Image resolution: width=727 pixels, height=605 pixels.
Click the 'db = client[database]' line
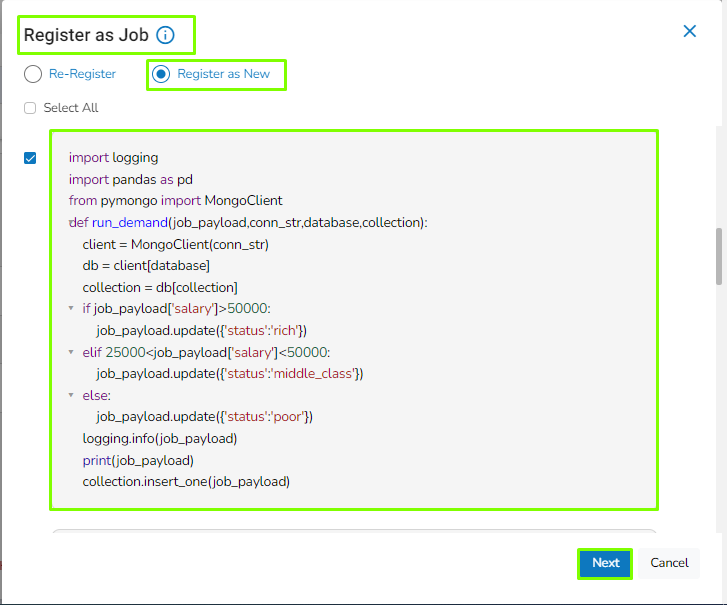(x=146, y=266)
